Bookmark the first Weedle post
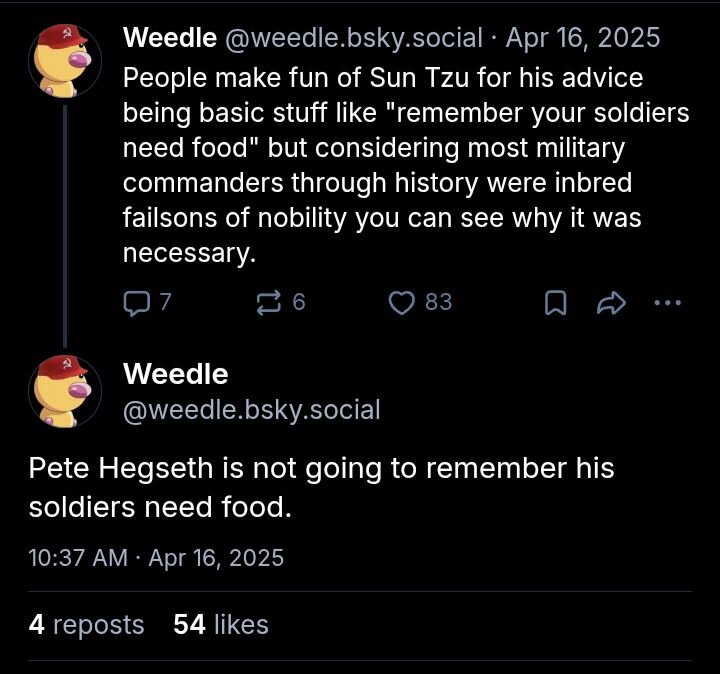Image resolution: width=720 pixels, height=674 pixels. pos(554,302)
